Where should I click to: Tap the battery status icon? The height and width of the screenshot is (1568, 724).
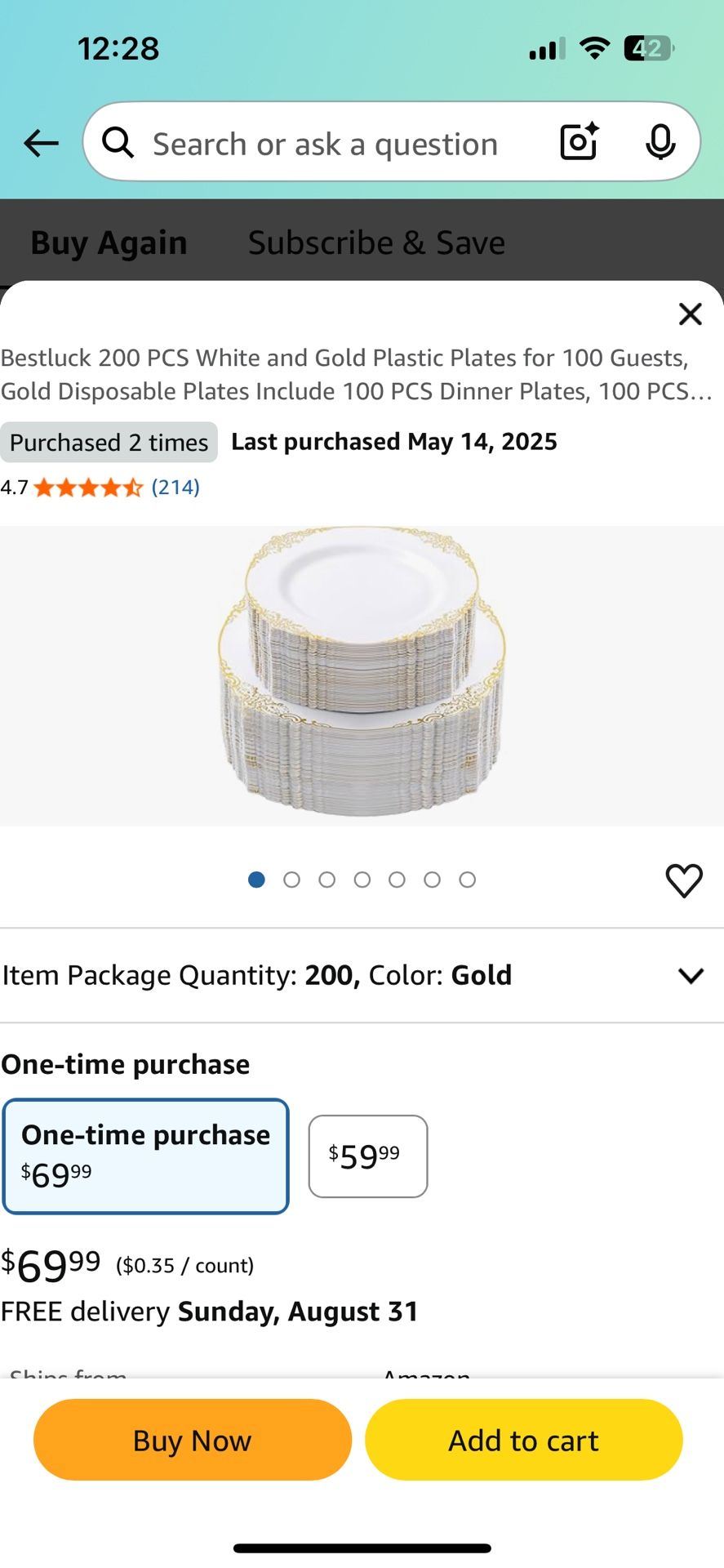(649, 49)
